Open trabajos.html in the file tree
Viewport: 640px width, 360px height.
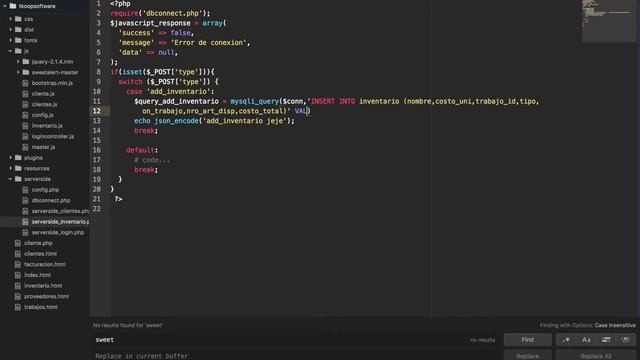[x=41, y=307]
